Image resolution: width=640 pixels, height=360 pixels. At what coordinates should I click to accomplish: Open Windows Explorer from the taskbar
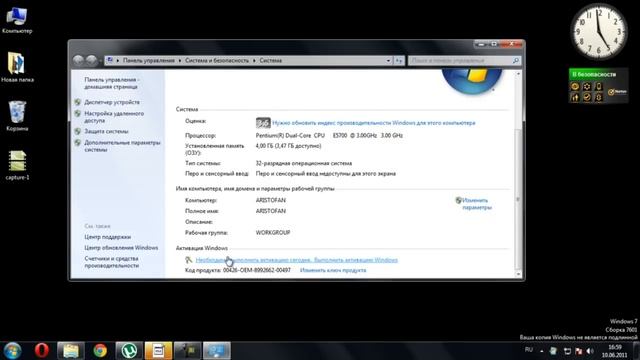point(71,351)
